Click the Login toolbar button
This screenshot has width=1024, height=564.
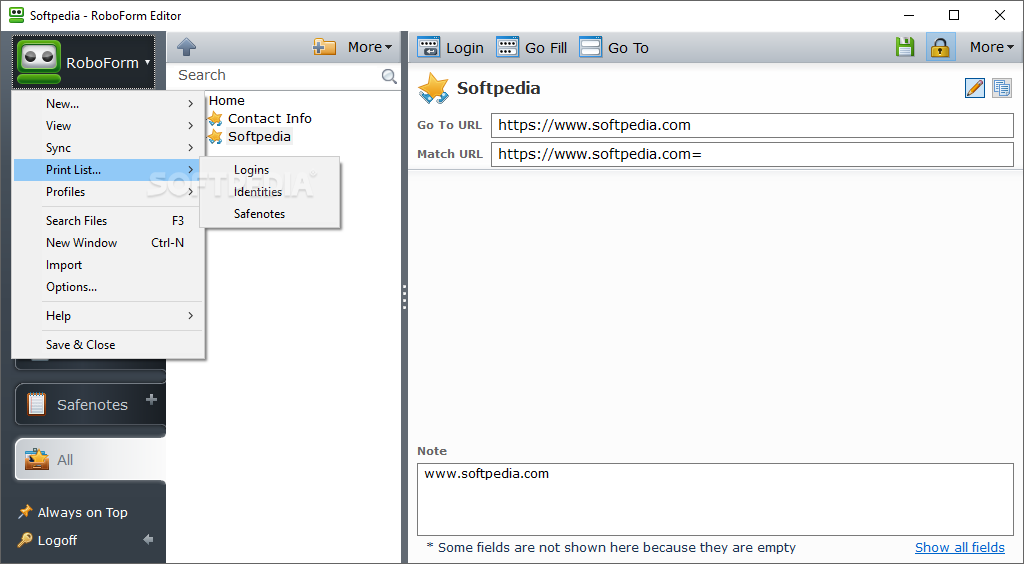coord(451,48)
